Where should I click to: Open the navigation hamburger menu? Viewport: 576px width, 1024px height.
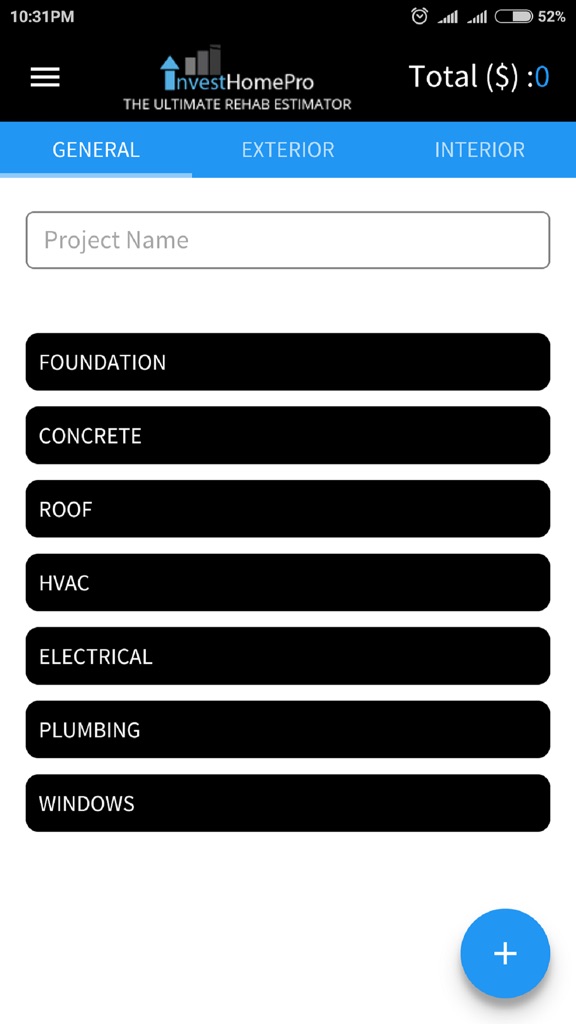click(45, 77)
